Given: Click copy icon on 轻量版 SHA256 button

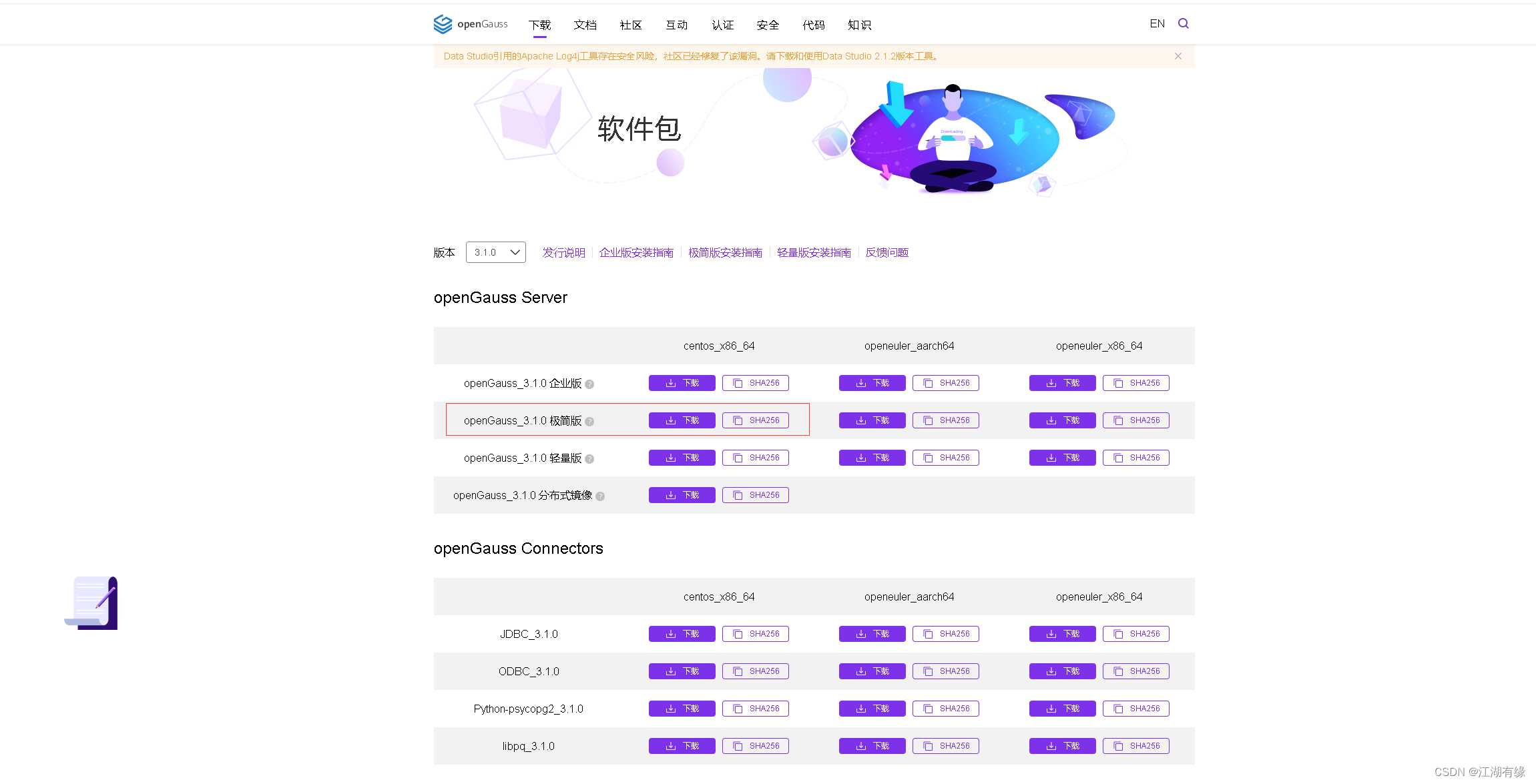Looking at the screenshot, I should [737, 458].
